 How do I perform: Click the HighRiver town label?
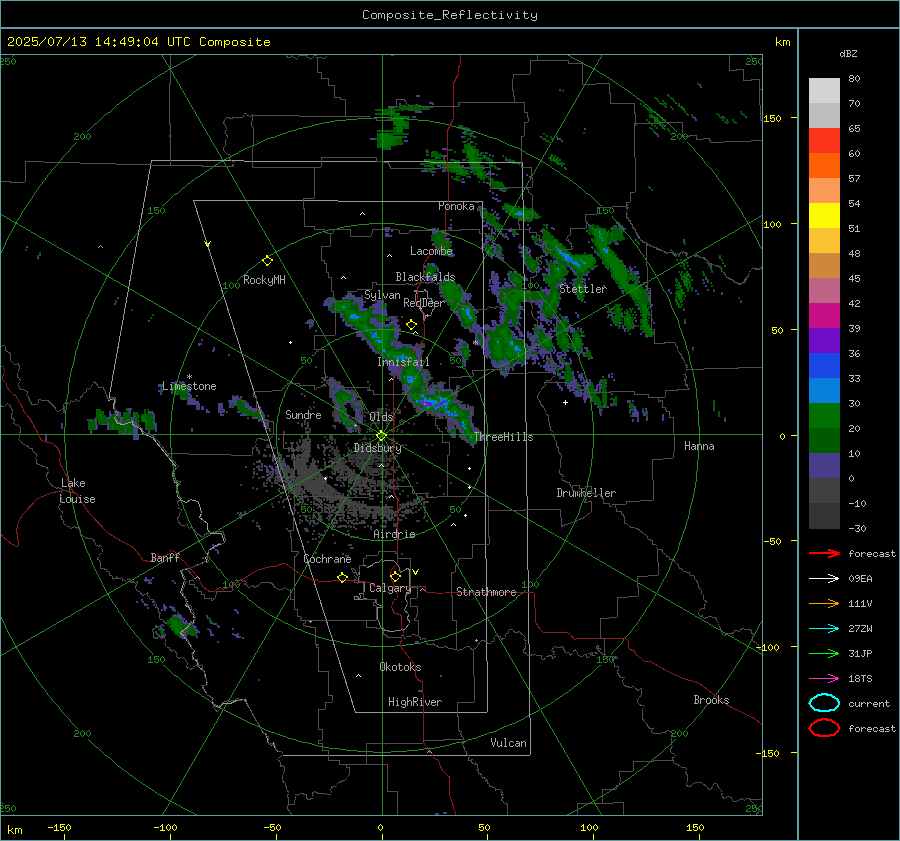click(x=415, y=702)
